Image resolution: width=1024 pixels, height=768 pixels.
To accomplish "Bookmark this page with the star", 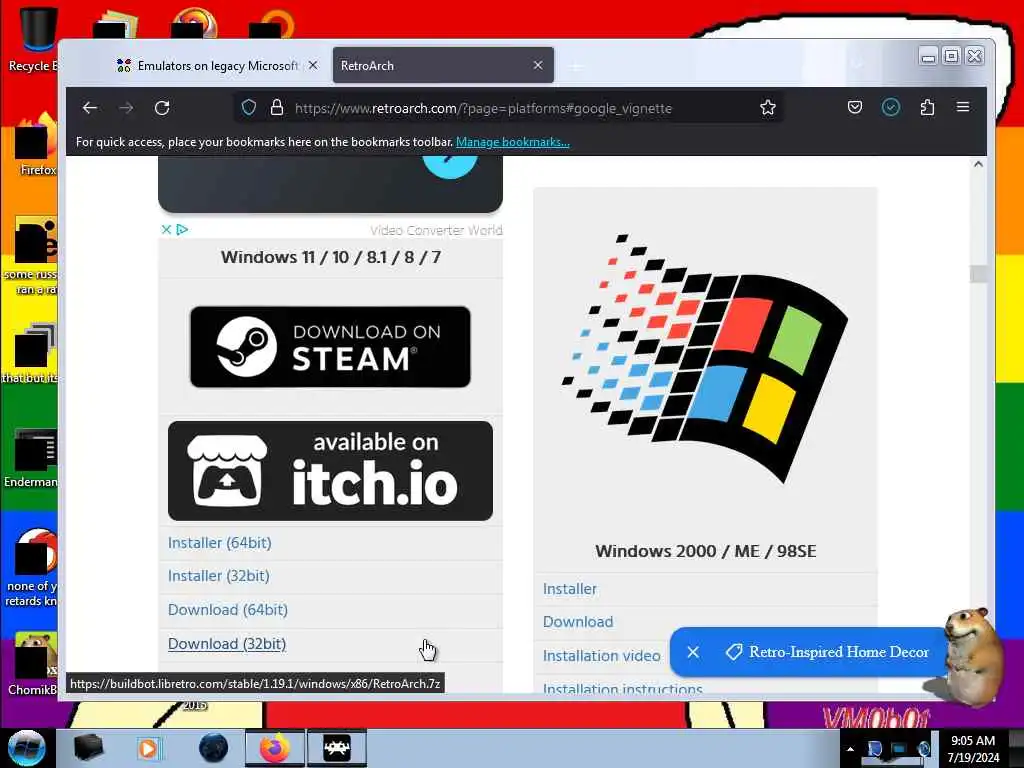I will tap(767, 108).
